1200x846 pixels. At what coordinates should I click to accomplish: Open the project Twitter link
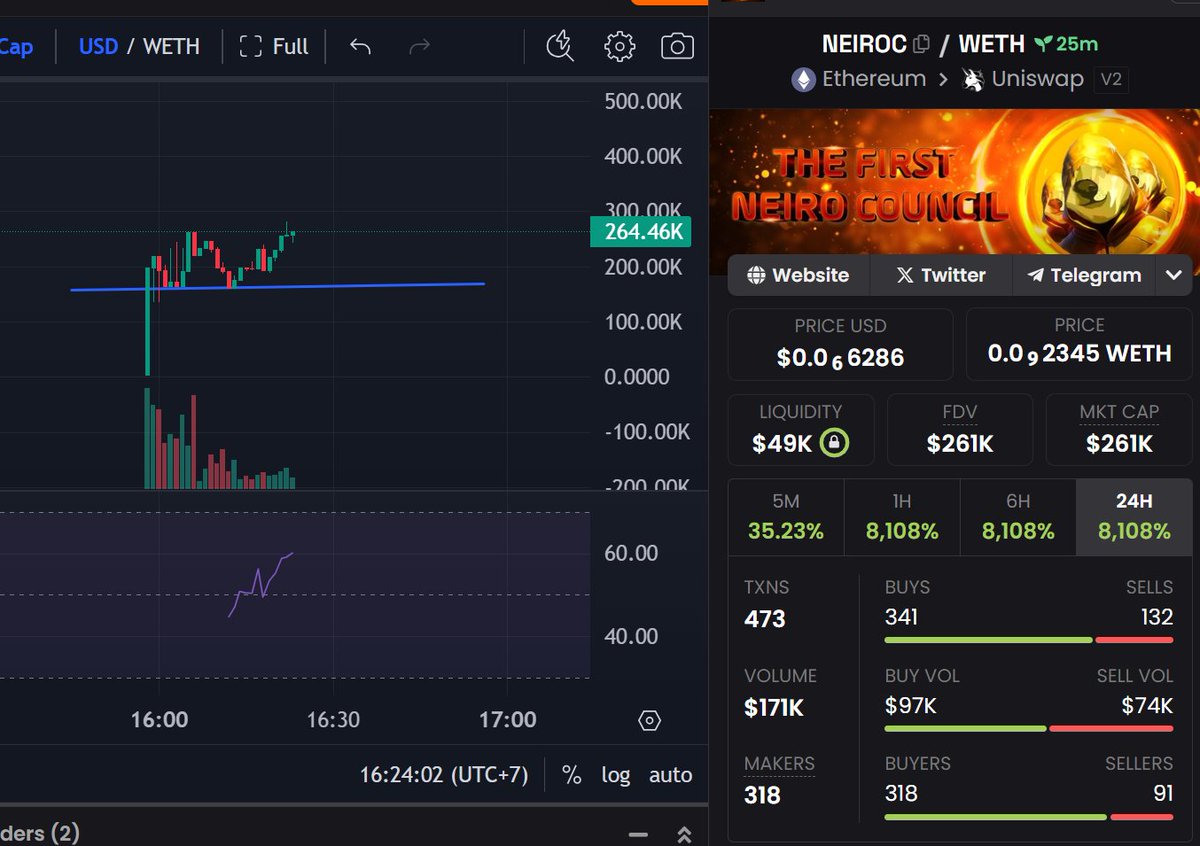(x=941, y=275)
